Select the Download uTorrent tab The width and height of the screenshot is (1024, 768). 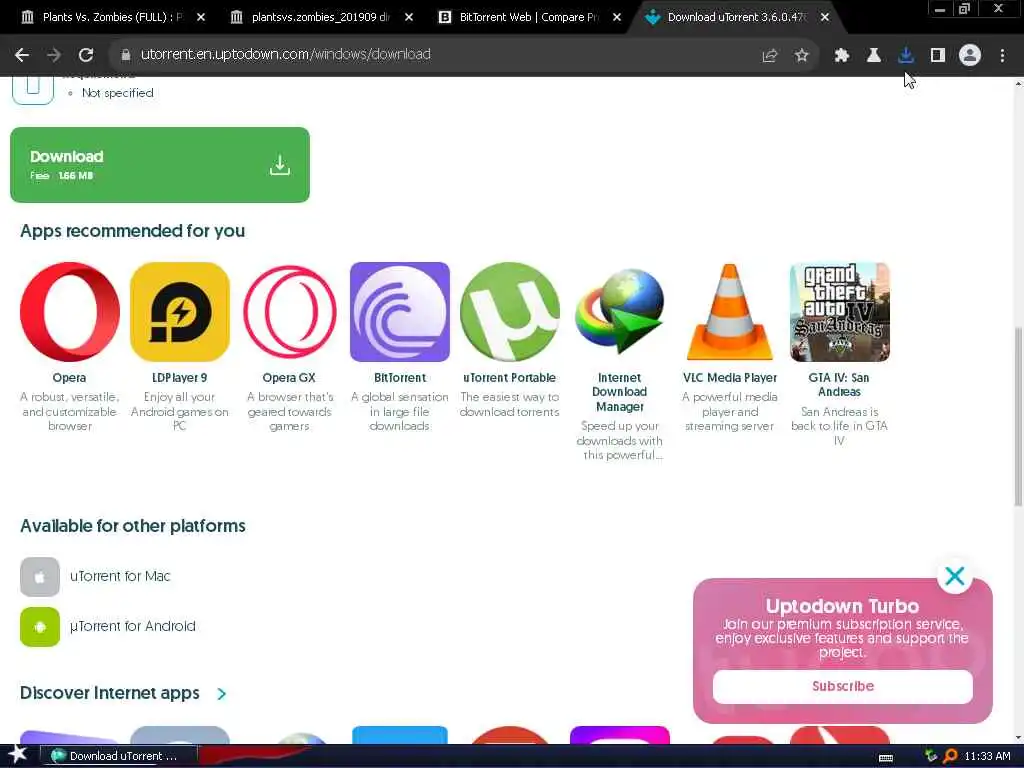[735, 17]
